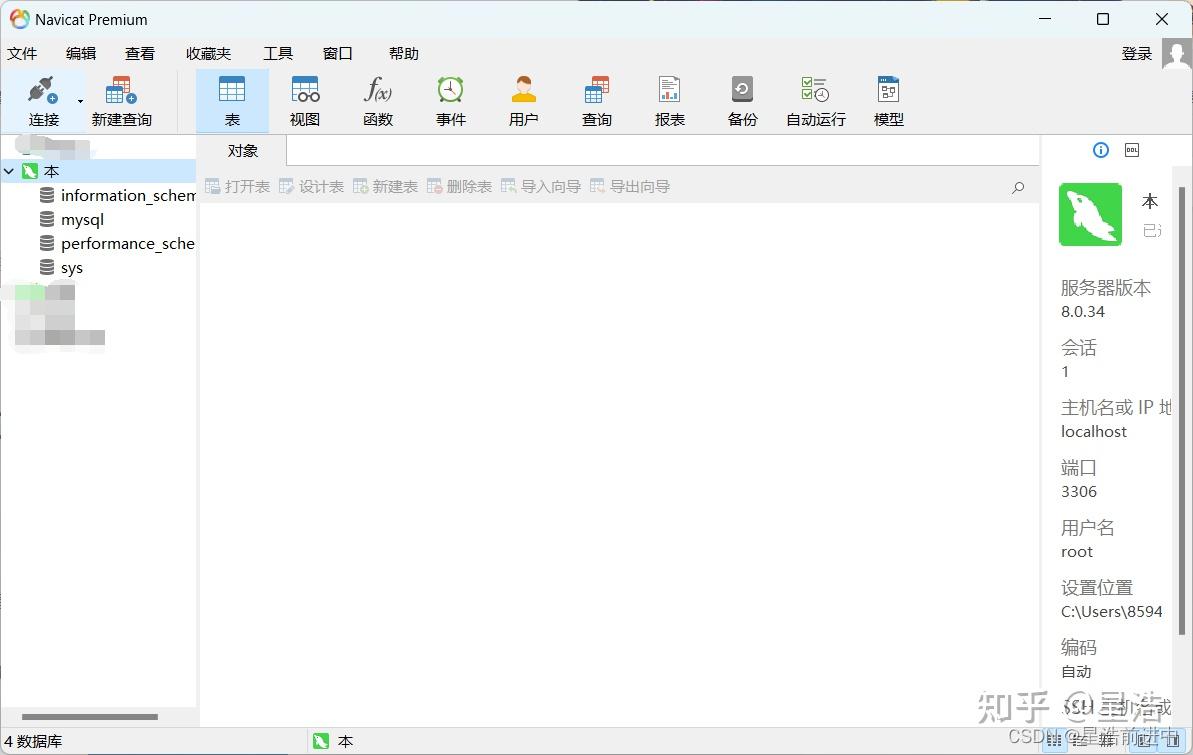Open the Window (窗口) menu

(x=338, y=53)
